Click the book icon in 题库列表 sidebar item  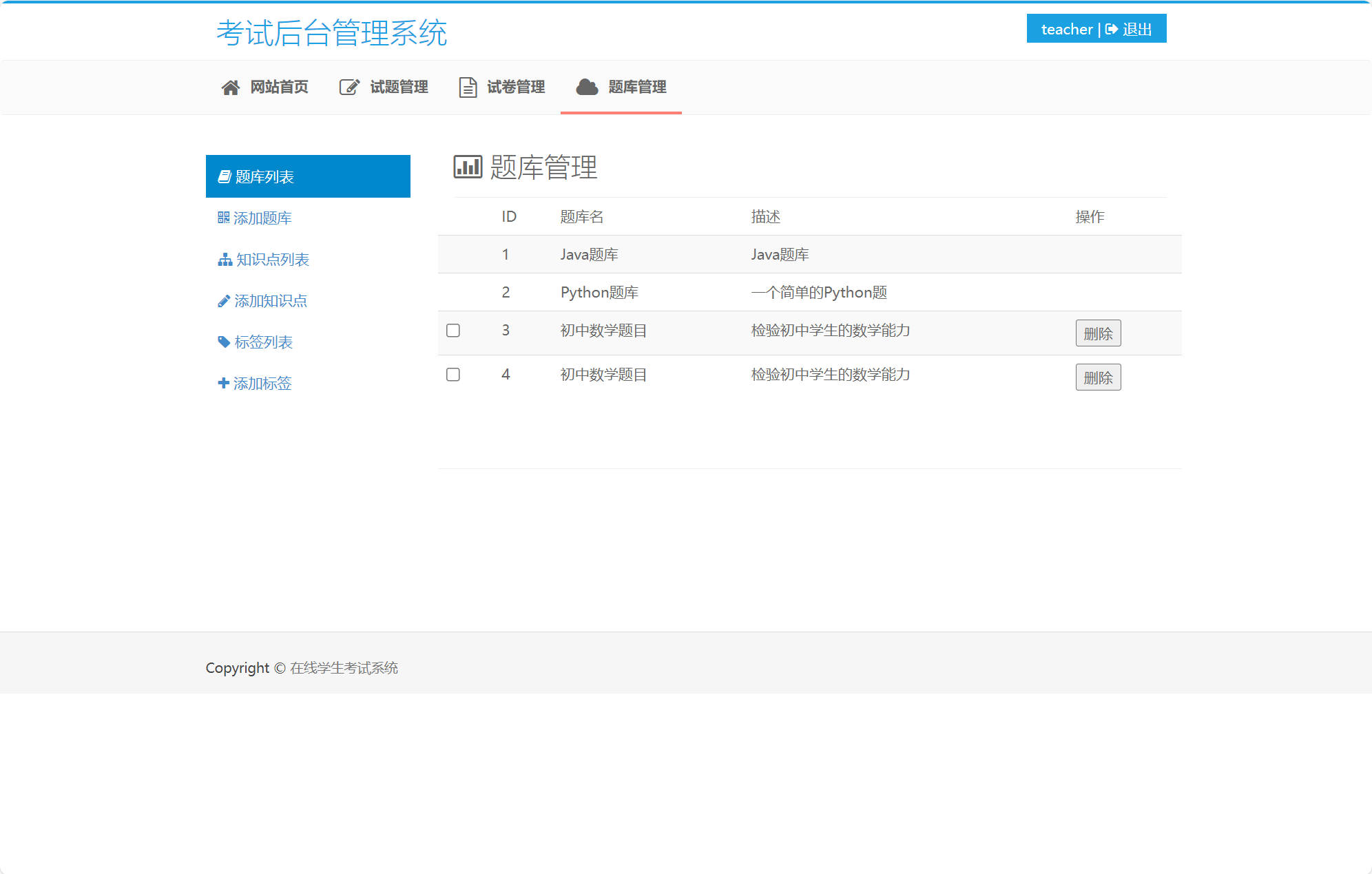coord(224,176)
